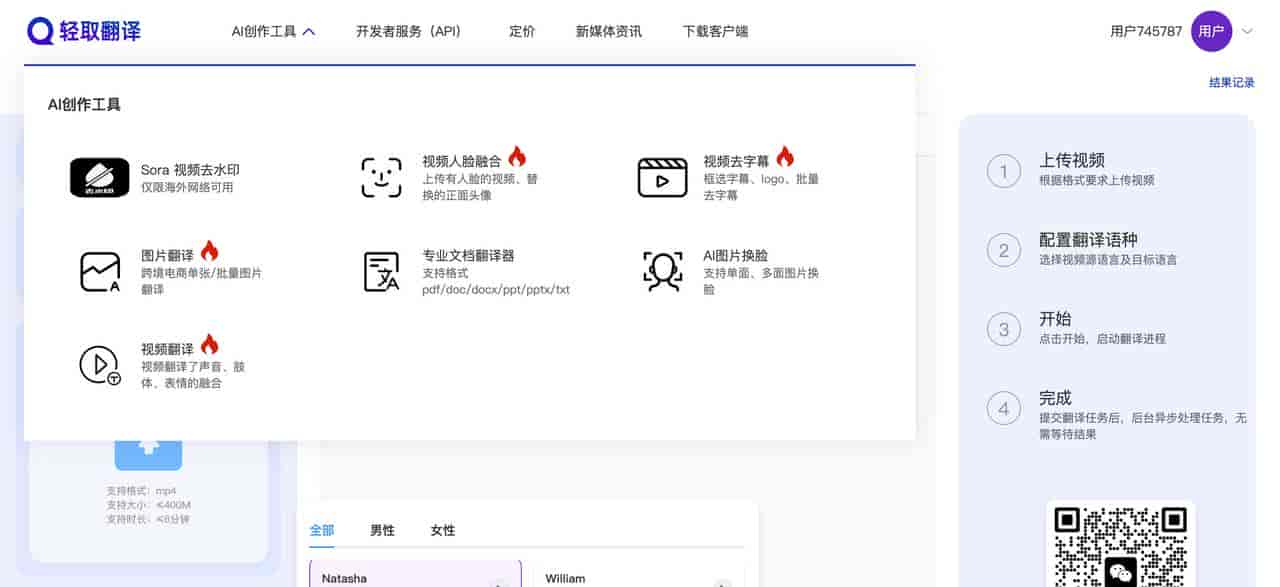Click the step 3 开始 circle indicator
This screenshot has height=587, width=1280.
click(x=1003, y=329)
